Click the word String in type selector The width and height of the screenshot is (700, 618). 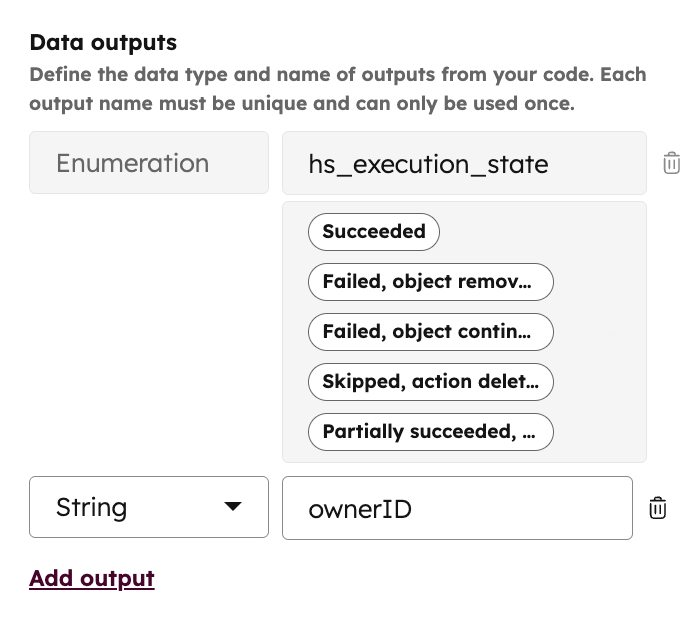[91, 507]
